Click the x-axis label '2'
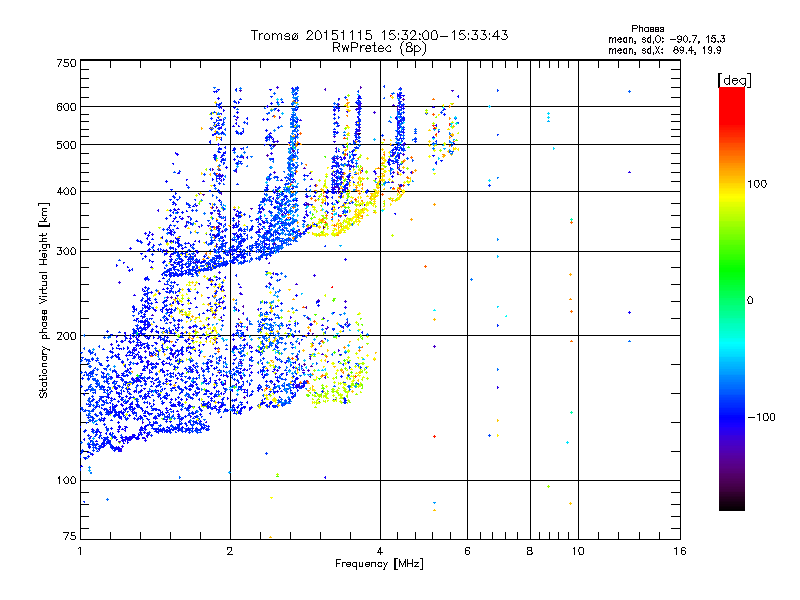The image size is (800, 600). 230,551
